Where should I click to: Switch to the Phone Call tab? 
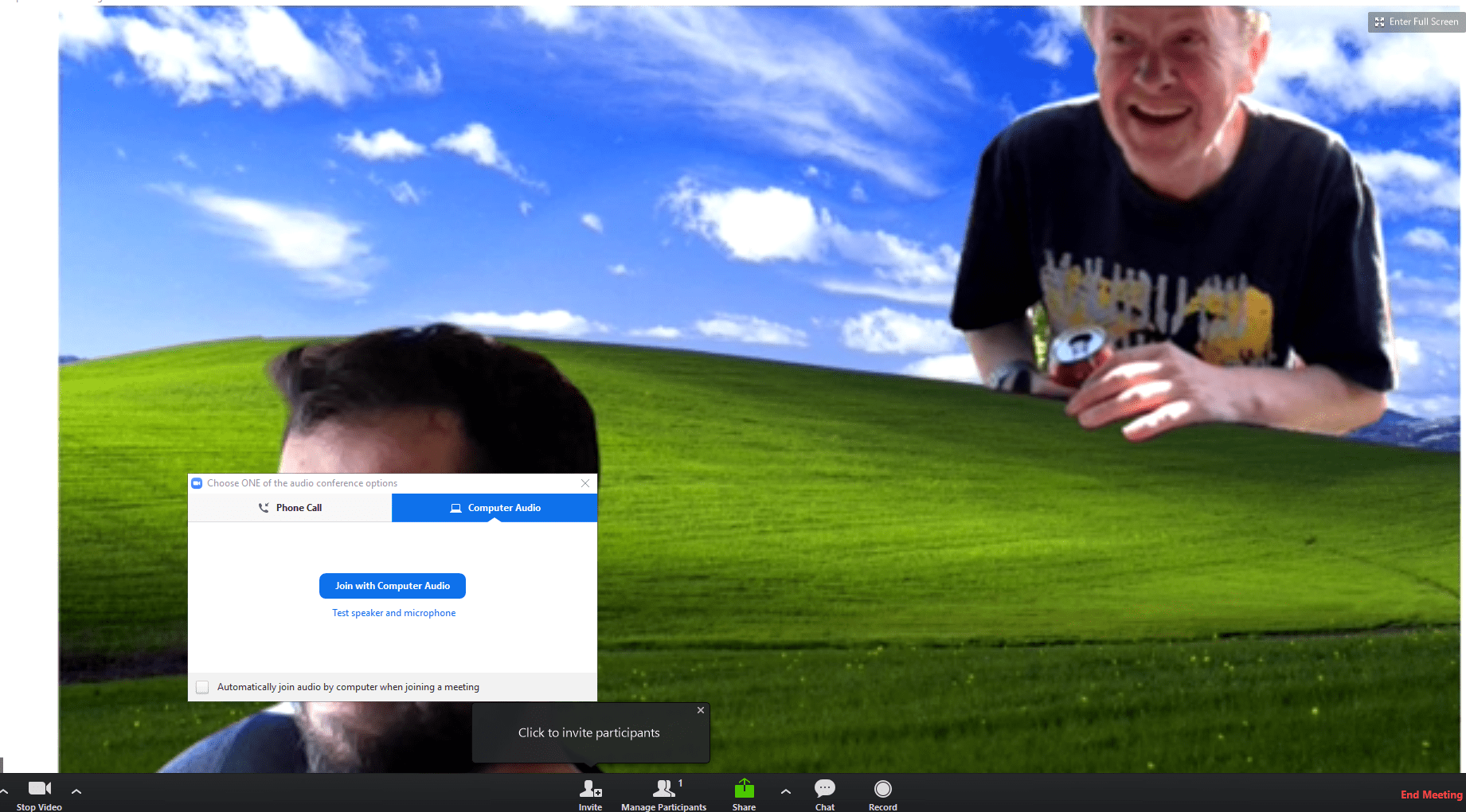(x=290, y=508)
